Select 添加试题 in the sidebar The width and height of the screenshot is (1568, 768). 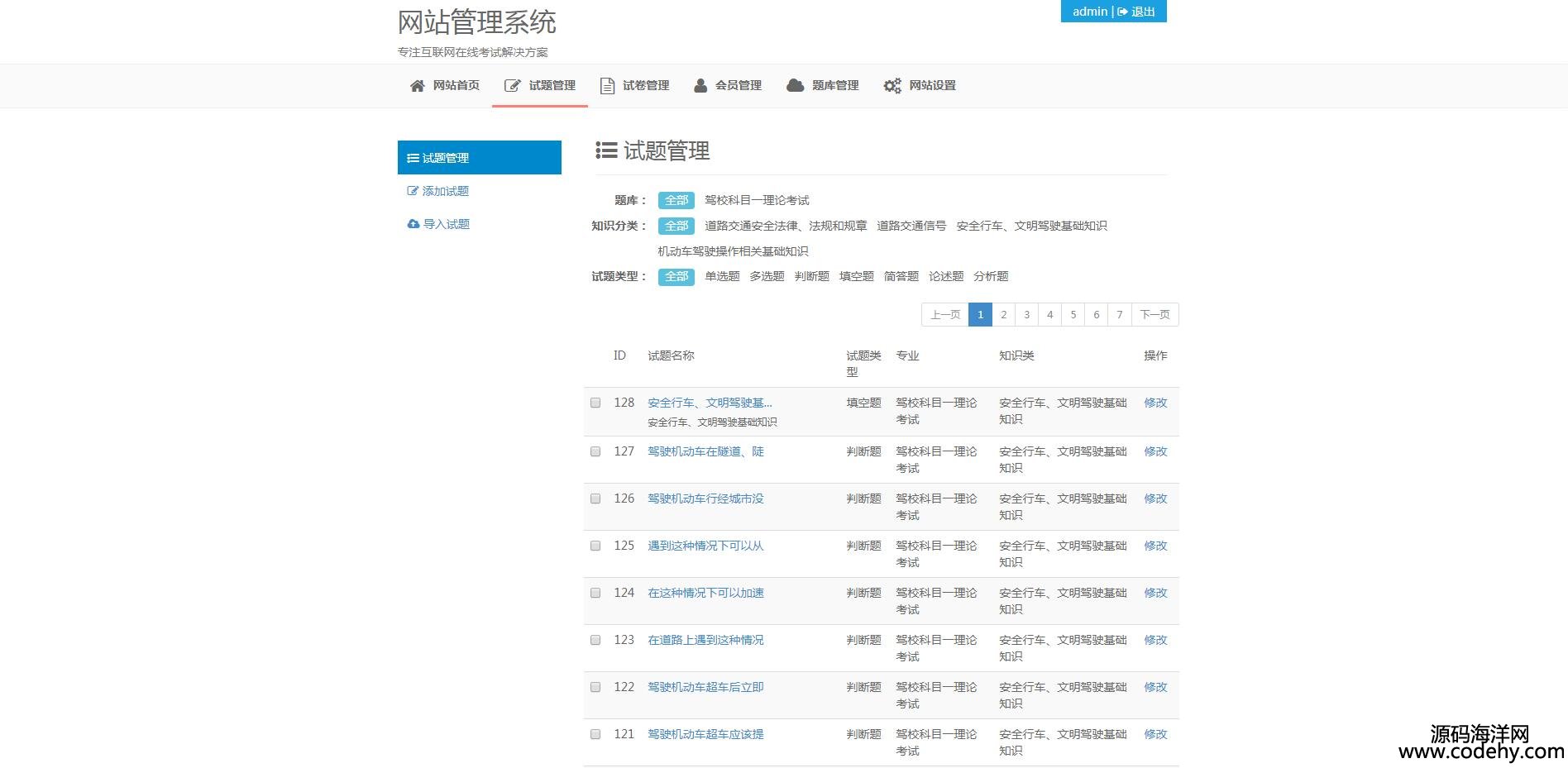click(480, 191)
